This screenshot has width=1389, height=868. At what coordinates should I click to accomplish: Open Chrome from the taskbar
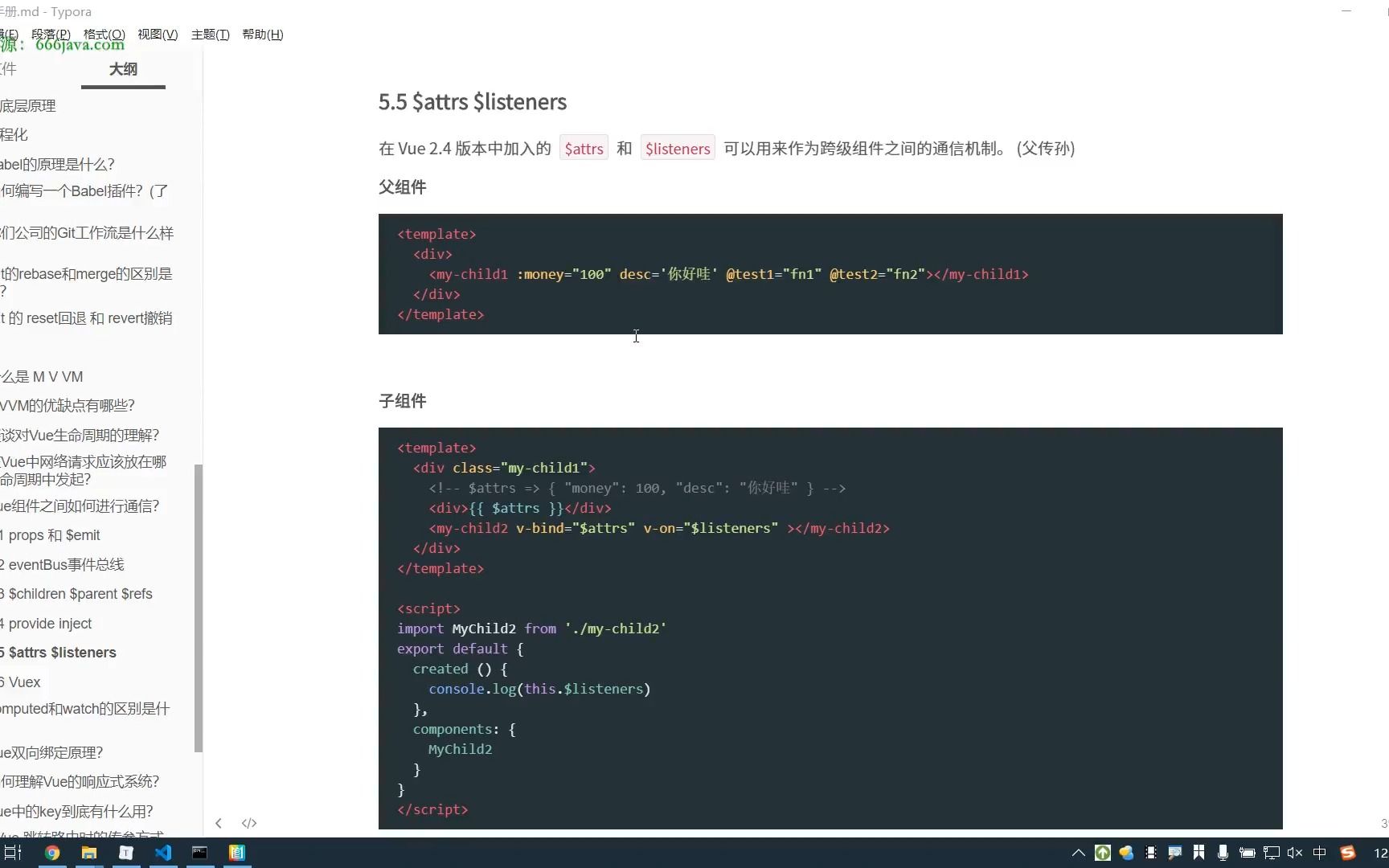click(x=52, y=853)
